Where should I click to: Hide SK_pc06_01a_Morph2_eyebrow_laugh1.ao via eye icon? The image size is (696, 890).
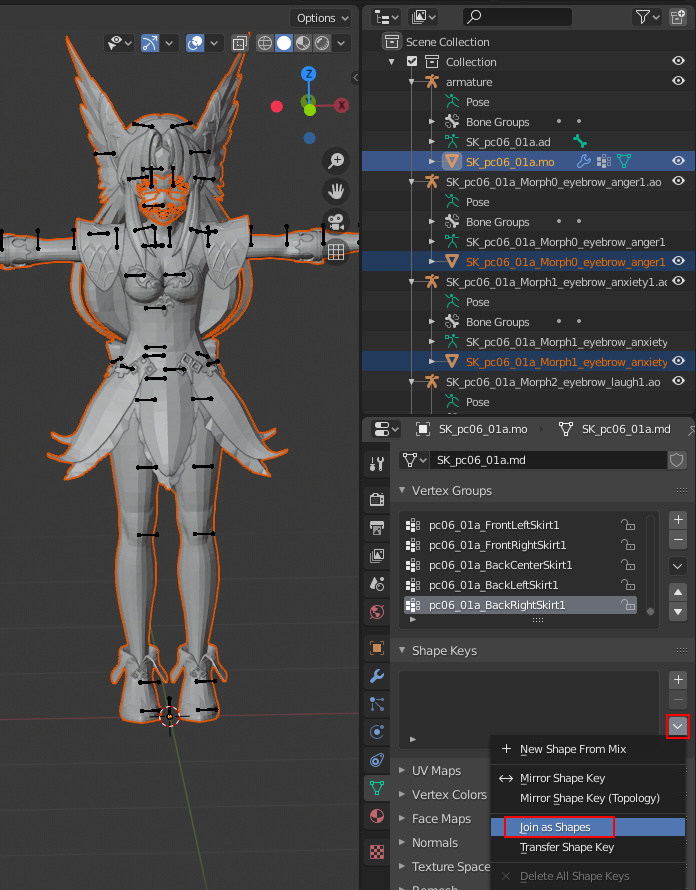coord(678,380)
